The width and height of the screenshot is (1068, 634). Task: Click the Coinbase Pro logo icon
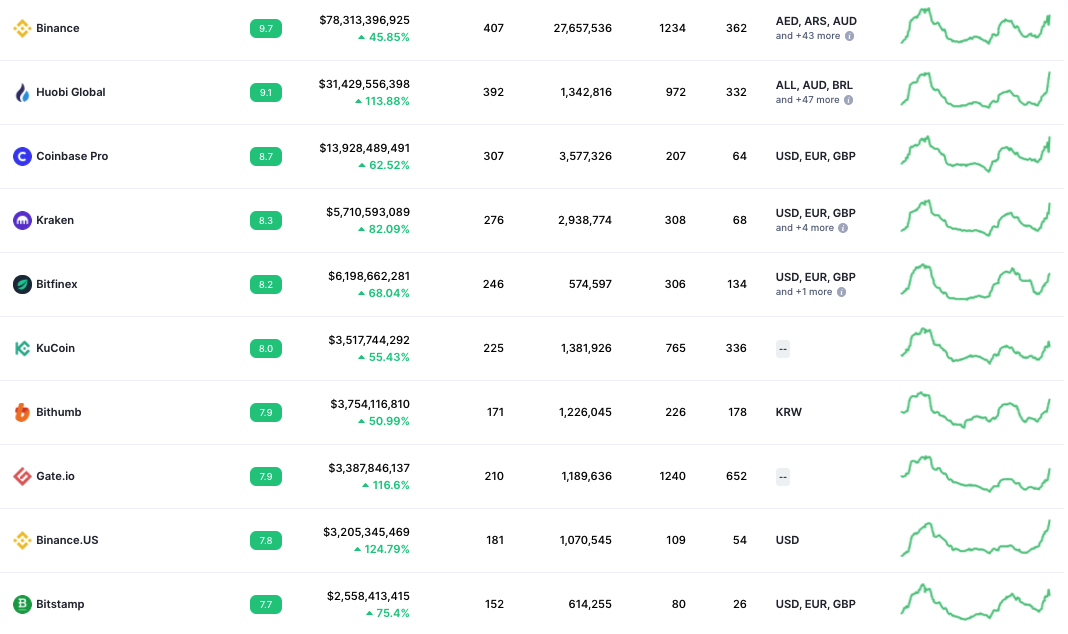(x=22, y=156)
